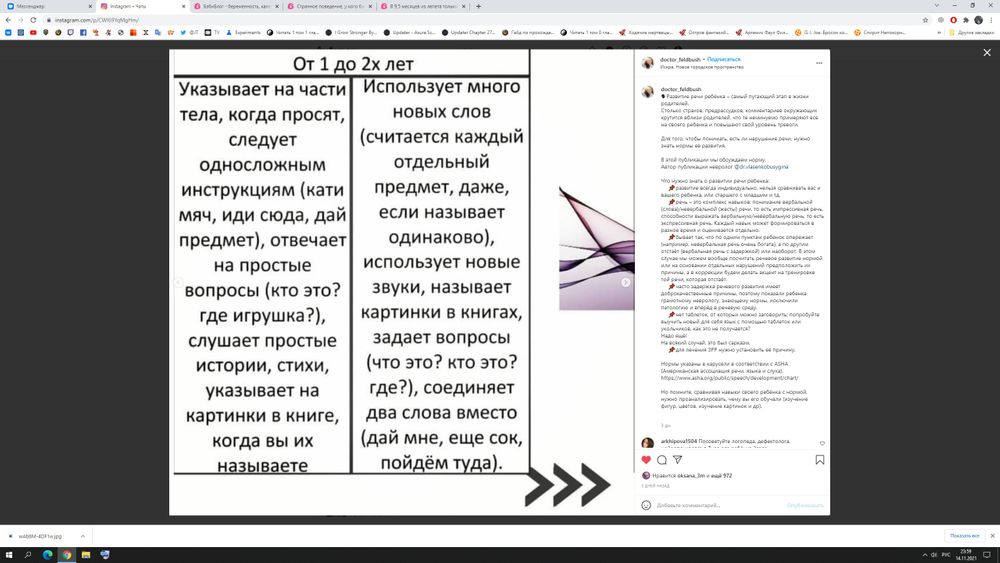Viewport: 1000px width, 563px height.
Task: Open Microsoft Edge from taskbar
Action: (47, 555)
